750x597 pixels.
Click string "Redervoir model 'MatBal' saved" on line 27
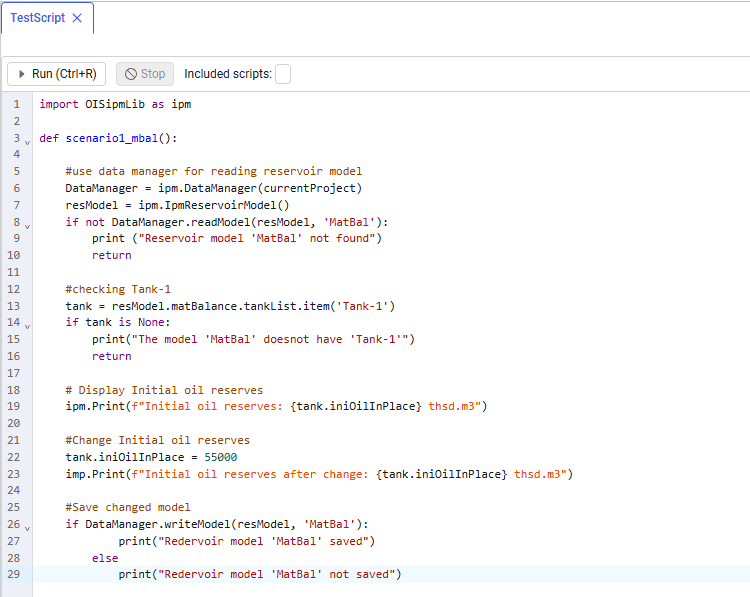pos(264,542)
